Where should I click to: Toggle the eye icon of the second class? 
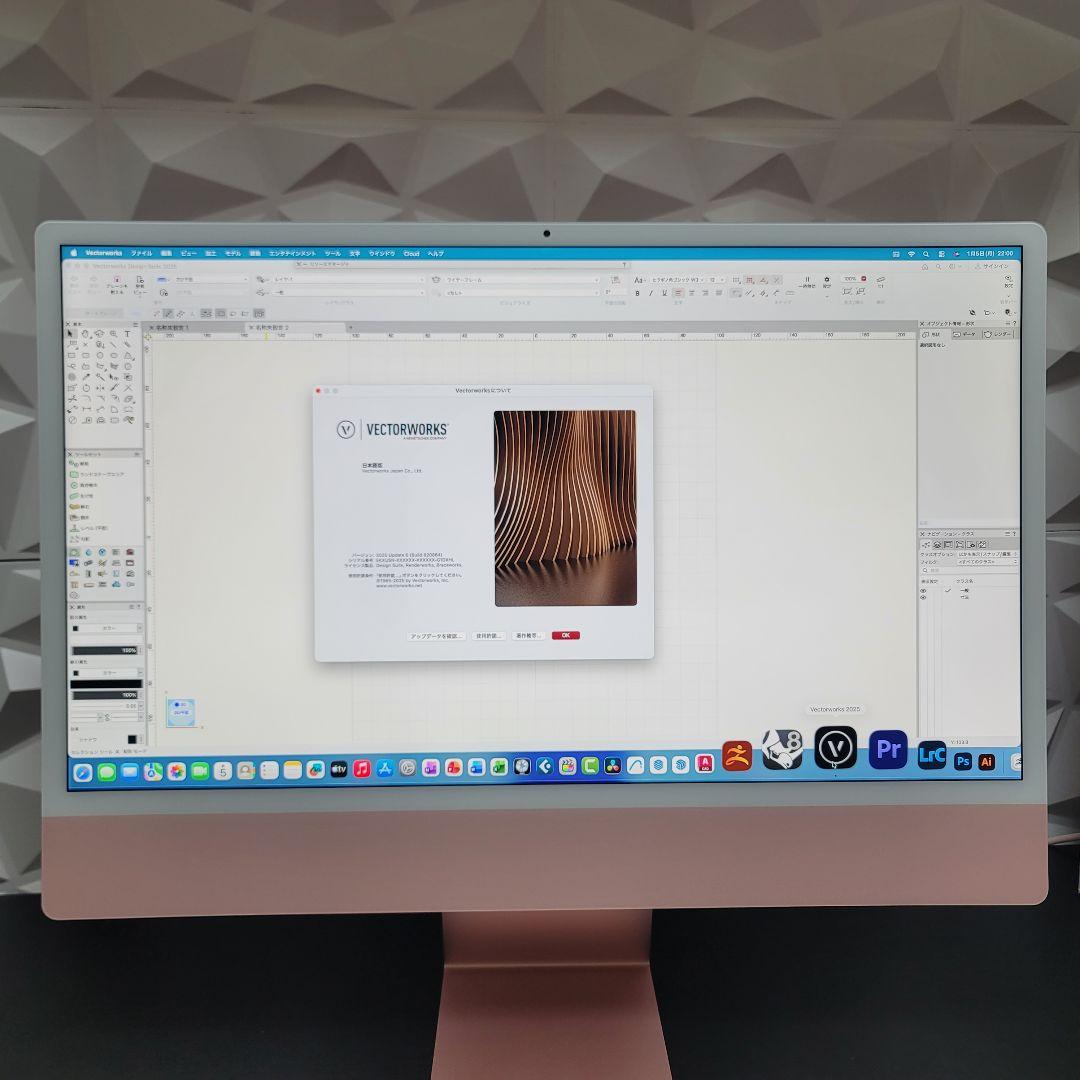(x=923, y=597)
